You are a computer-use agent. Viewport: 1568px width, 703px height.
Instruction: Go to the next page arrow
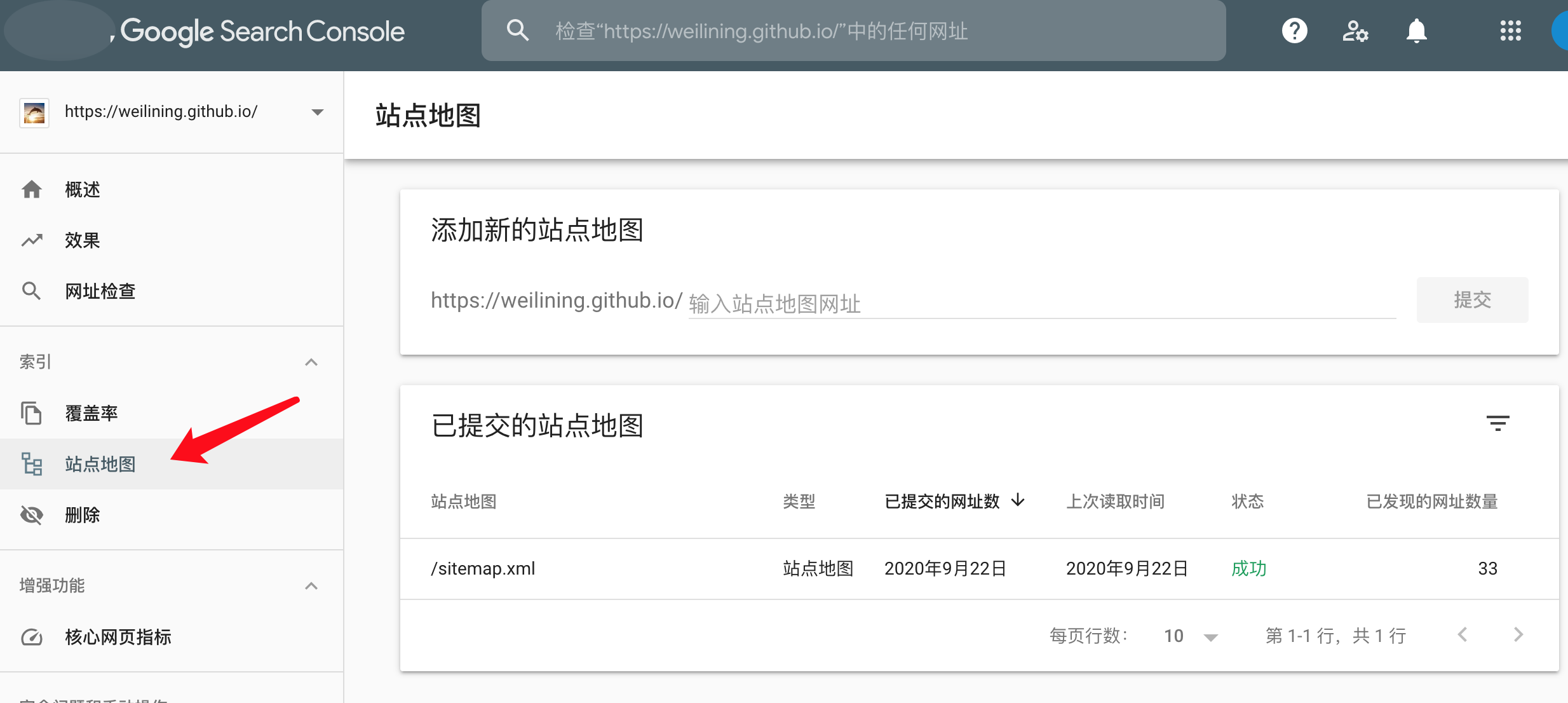coord(1518,634)
